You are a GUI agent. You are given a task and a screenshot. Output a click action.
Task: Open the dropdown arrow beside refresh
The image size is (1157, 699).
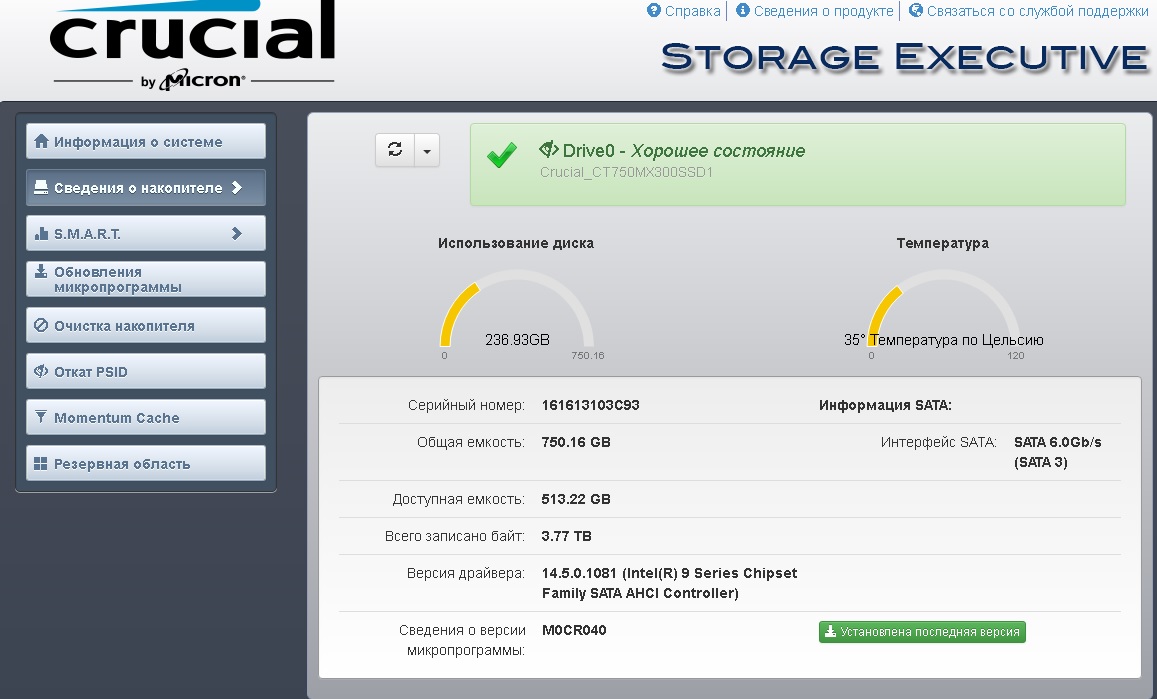427,151
